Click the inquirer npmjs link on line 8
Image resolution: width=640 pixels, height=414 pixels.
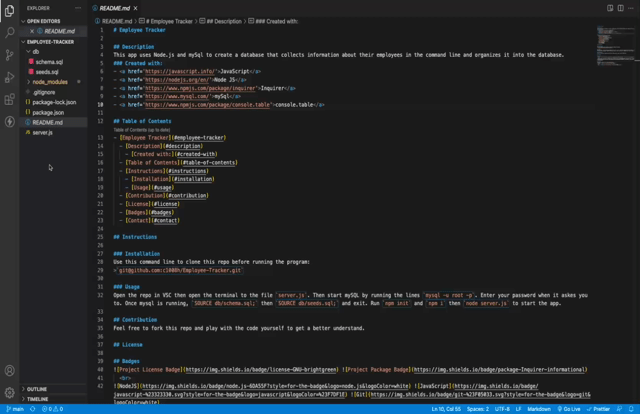click(x=201, y=88)
